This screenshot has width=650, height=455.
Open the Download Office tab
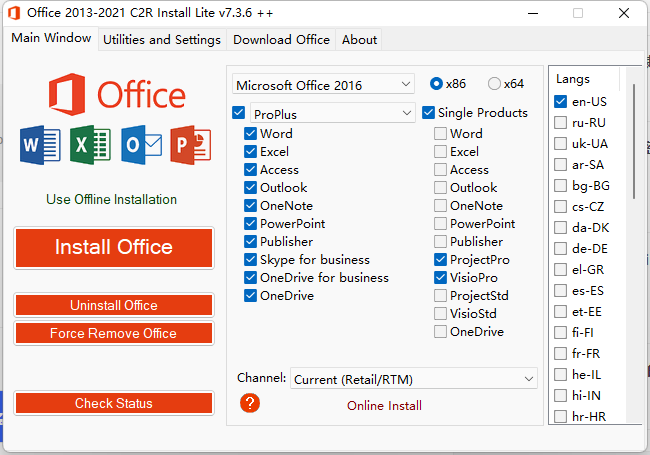(x=281, y=40)
